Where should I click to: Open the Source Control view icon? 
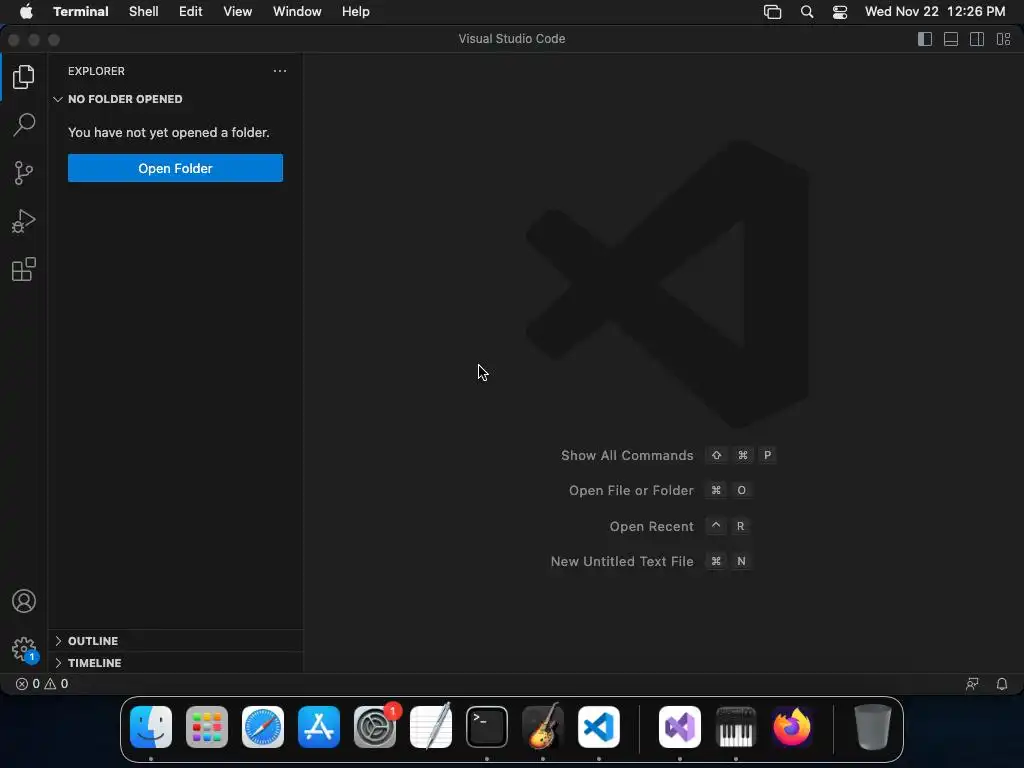pyautogui.click(x=24, y=173)
